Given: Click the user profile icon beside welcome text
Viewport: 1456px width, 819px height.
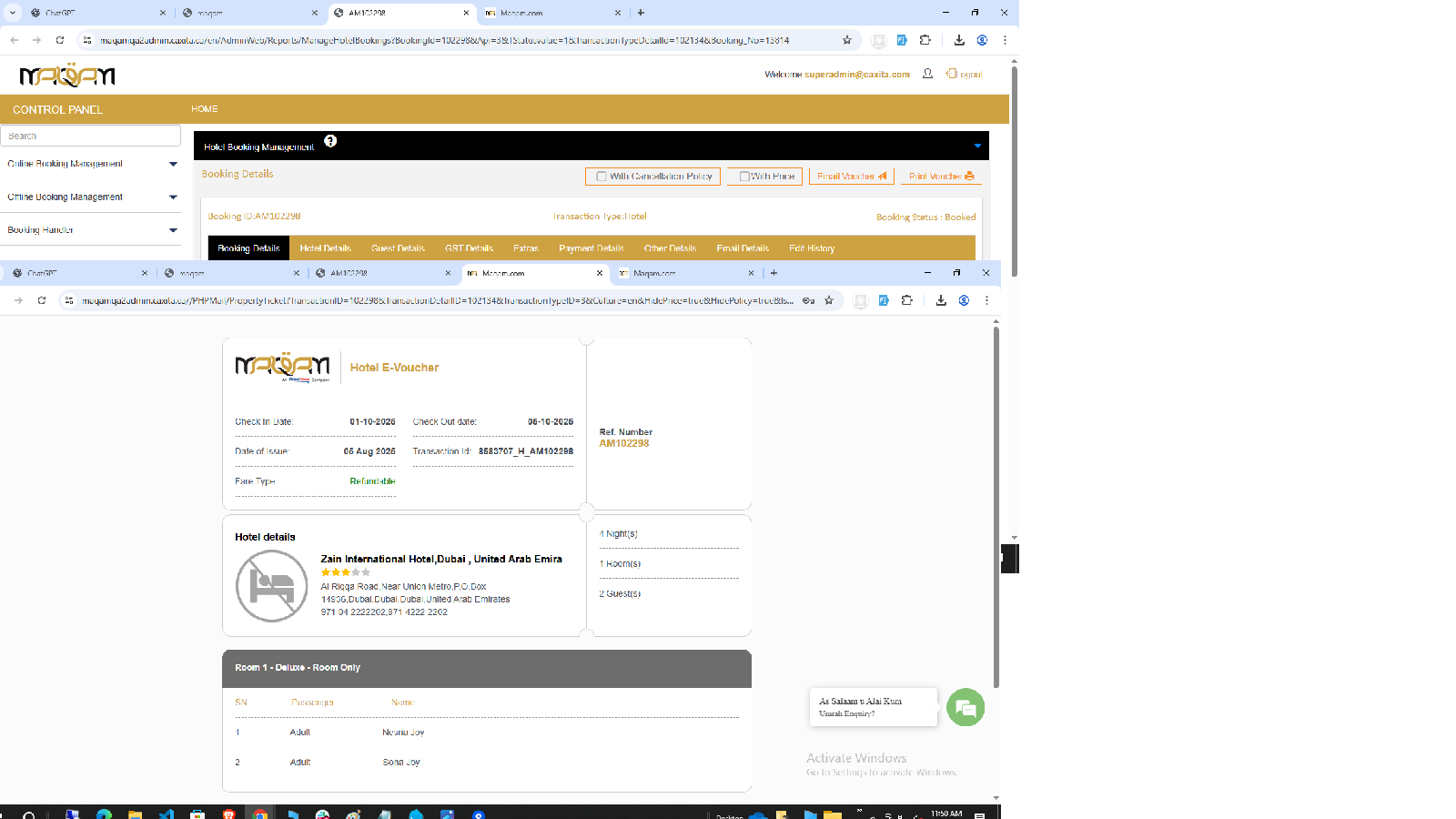Looking at the screenshot, I should pyautogui.click(x=927, y=74).
